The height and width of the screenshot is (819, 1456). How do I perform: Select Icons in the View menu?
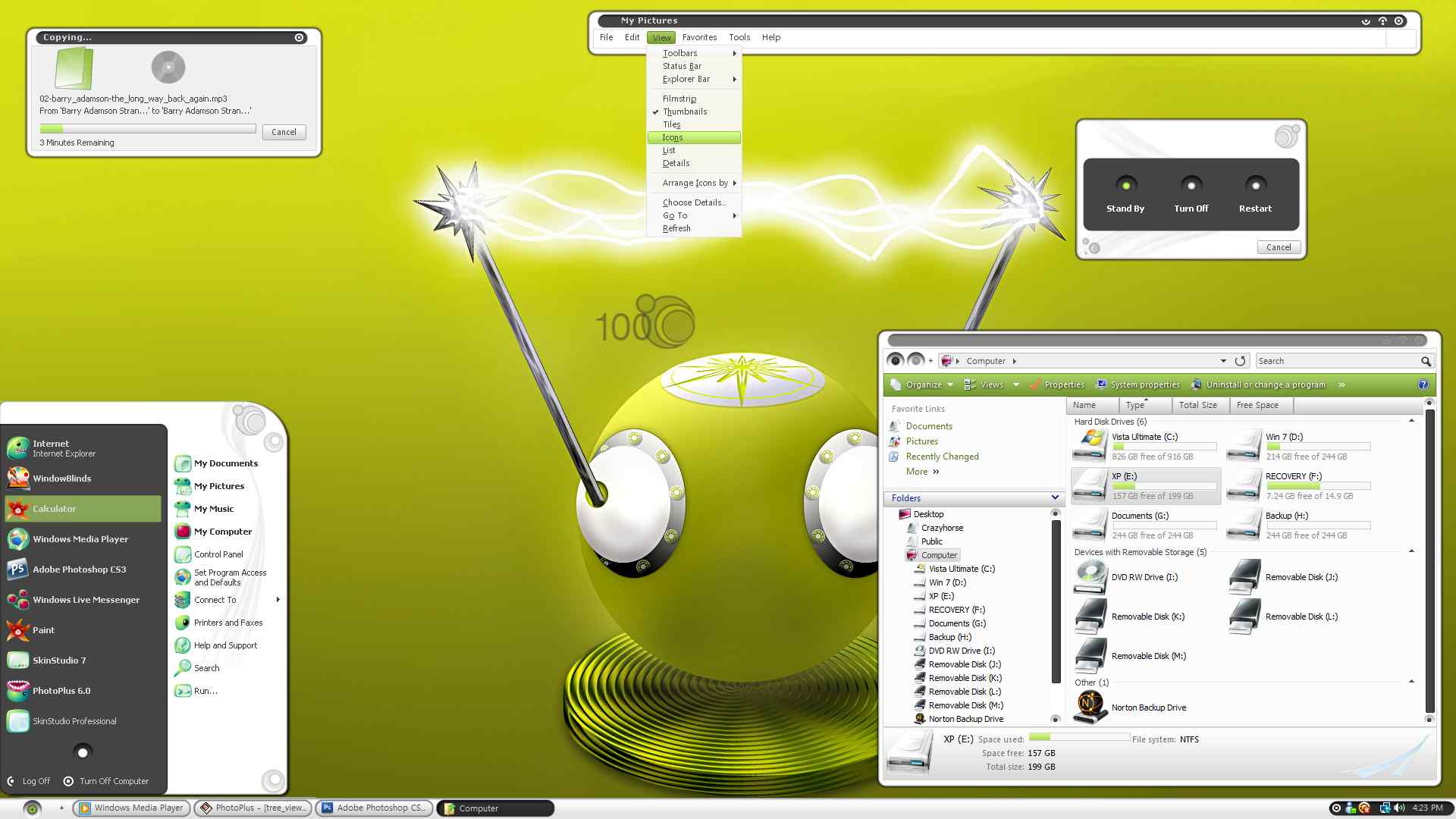click(694, 137)
